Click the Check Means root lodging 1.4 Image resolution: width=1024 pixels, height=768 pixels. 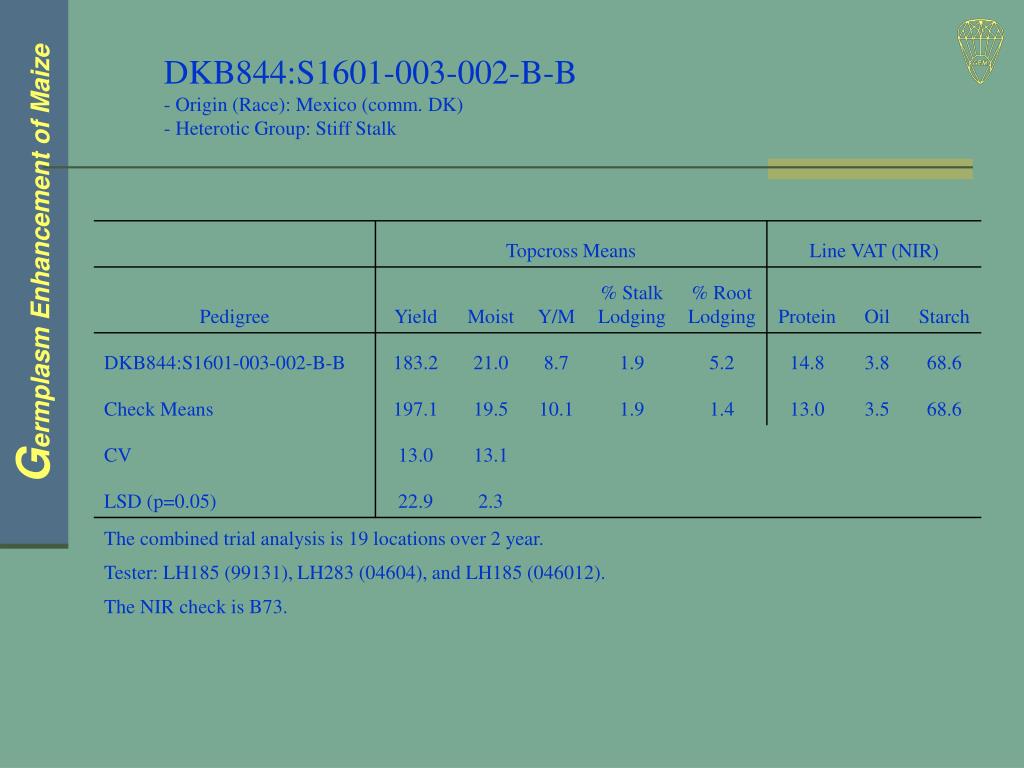point(722,409)
